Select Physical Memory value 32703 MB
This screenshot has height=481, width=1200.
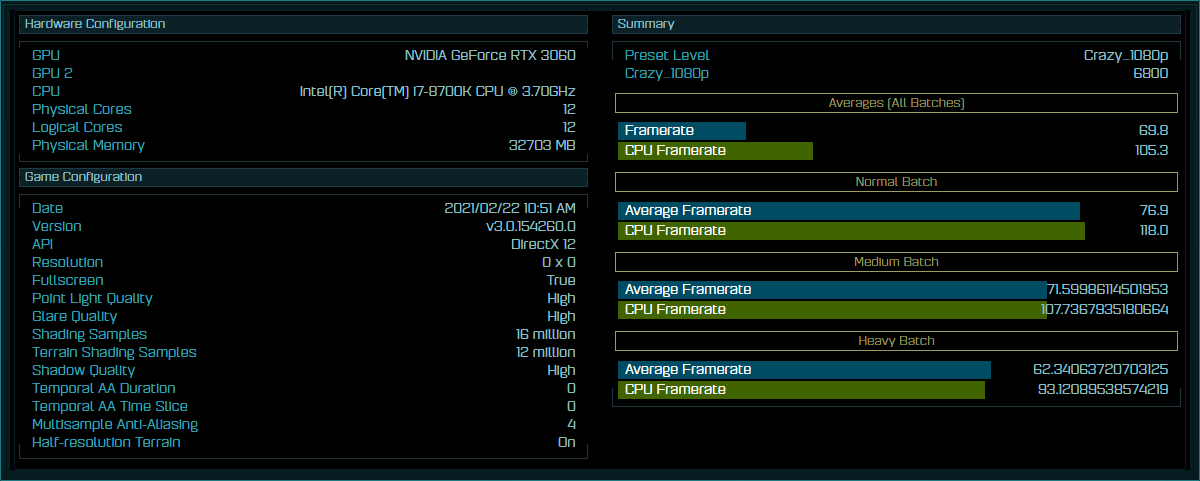tap(542, 145)
